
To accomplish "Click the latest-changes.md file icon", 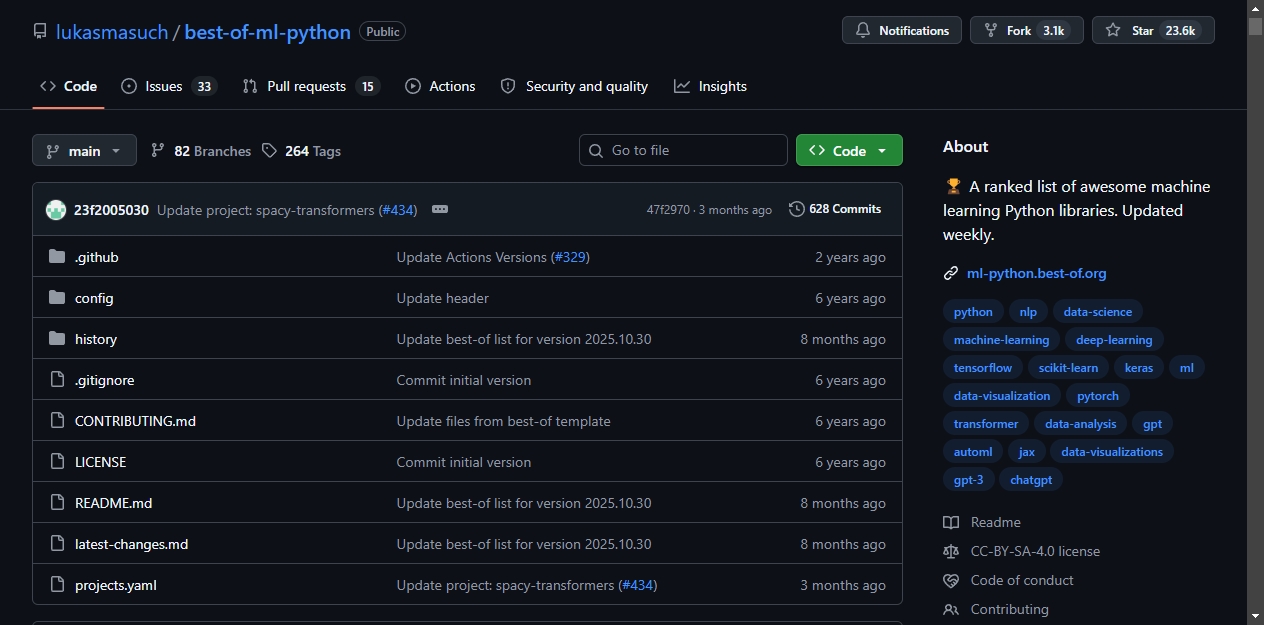I will (57, 544).
